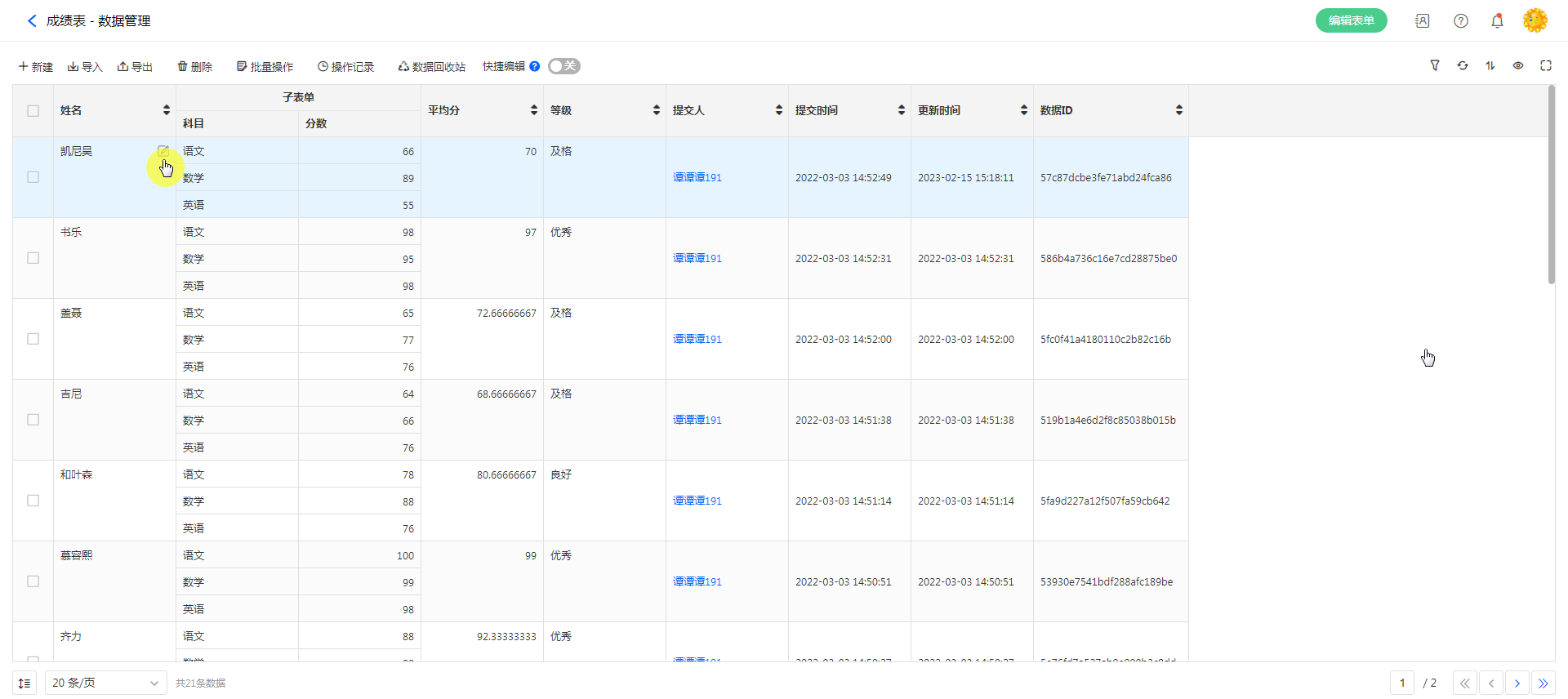Open the sort order icon
The width and height of the screenshot is (1568, 699).
1490,65
